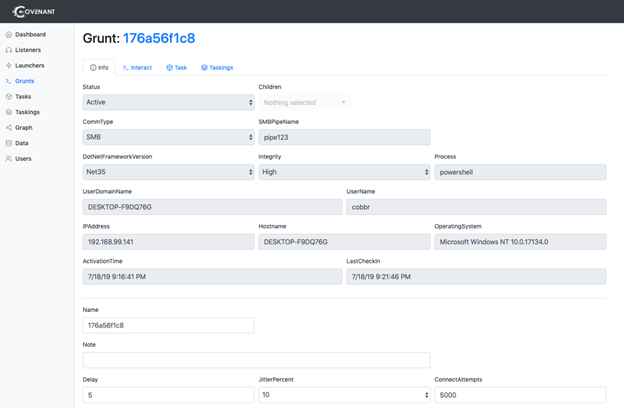
Task: Open the Launchers section
Action: 29,66
